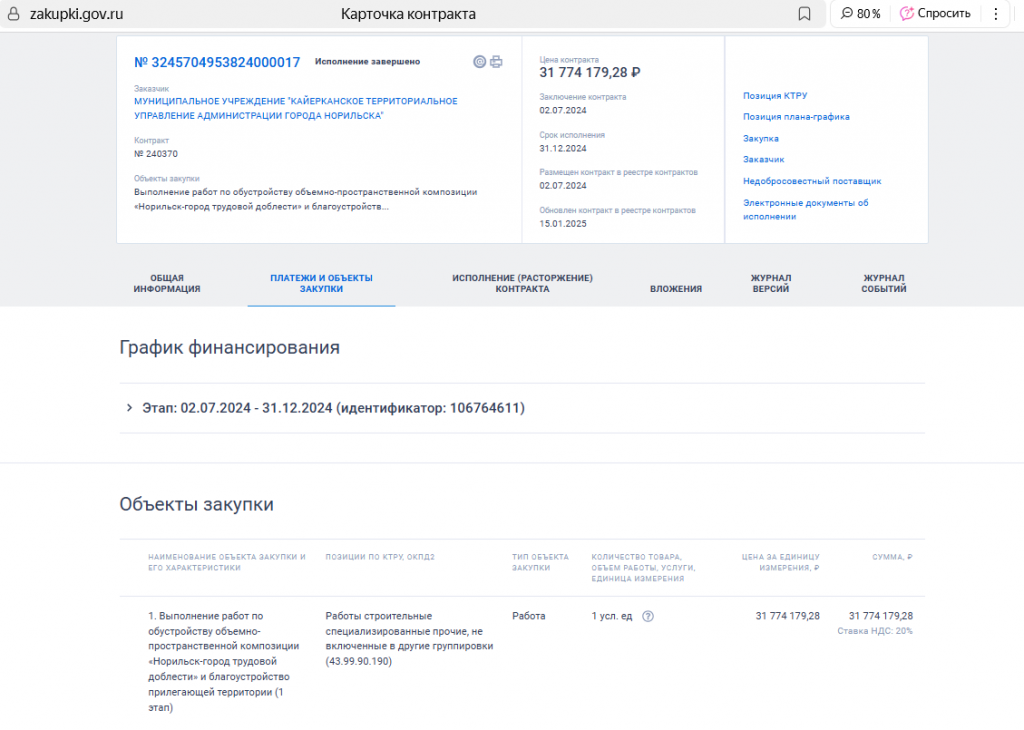1024x730 pixels.
Task: Open the Недобросовестный поставщик link
Action: tap(812, 181)
